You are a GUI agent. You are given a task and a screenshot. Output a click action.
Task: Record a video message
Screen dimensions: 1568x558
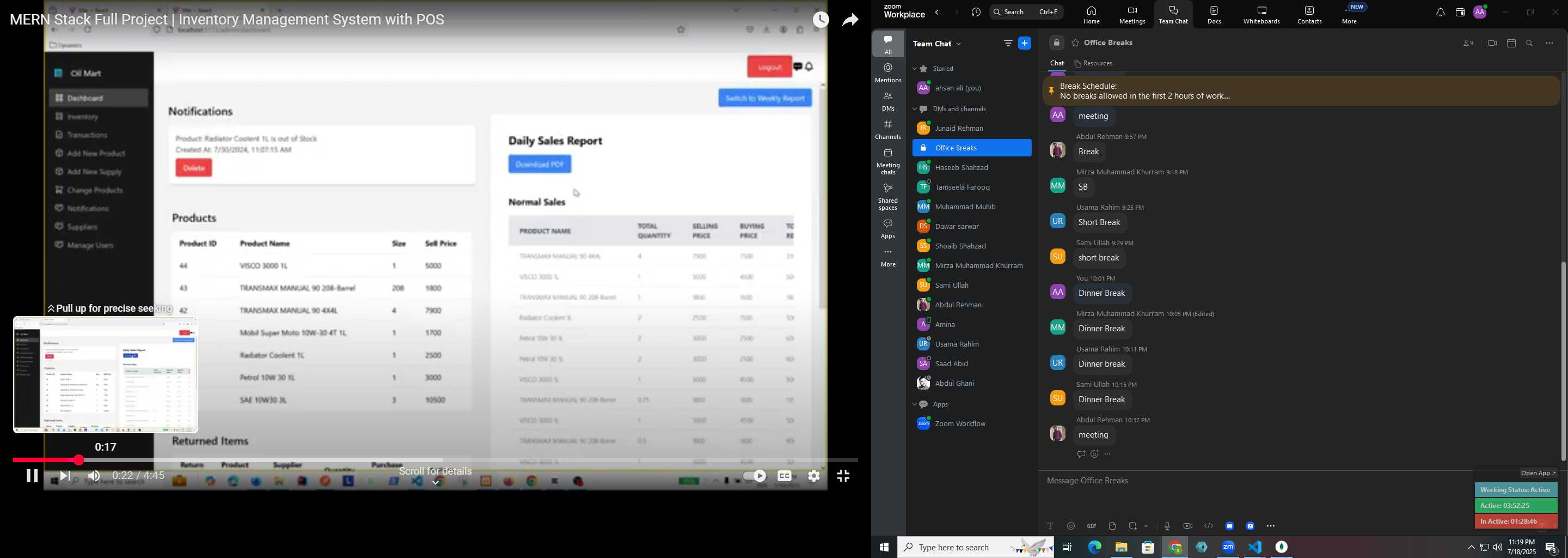point(1187,526)
